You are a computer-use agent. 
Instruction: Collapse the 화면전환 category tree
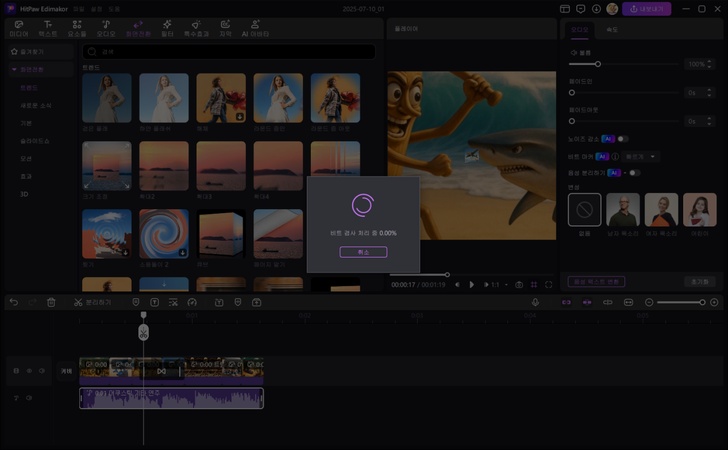click(14, 69)
